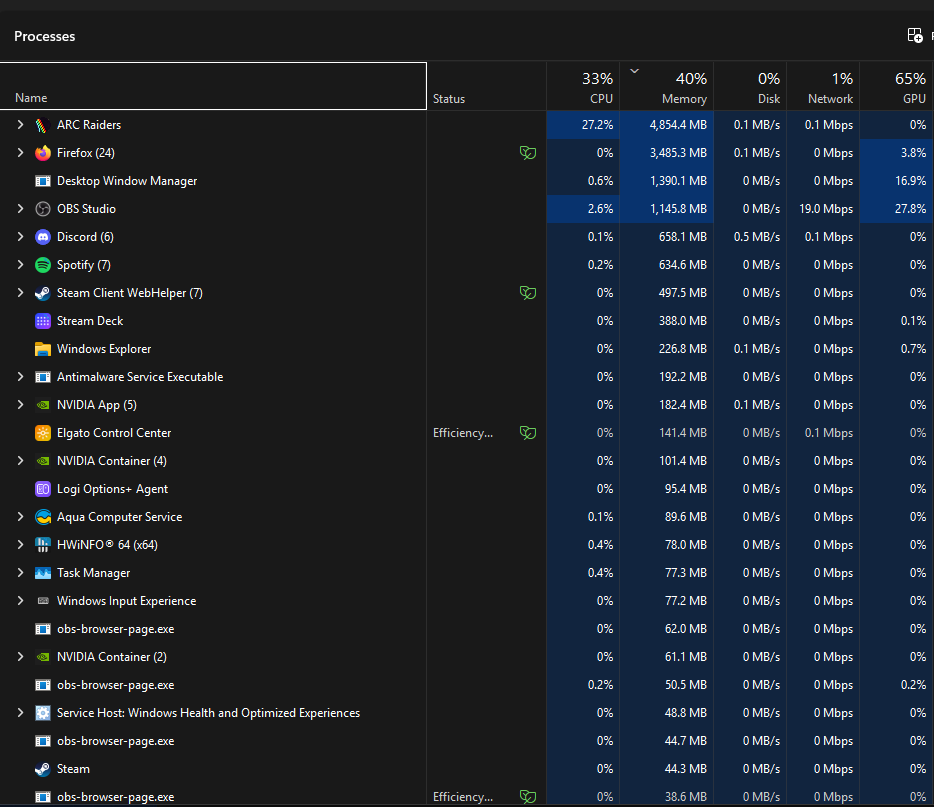Click the Steam Client WebHelper icon

42,293
